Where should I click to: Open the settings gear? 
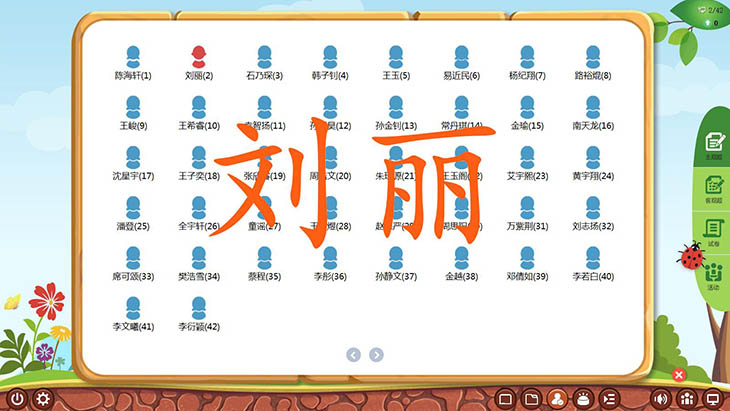[43, 399]
